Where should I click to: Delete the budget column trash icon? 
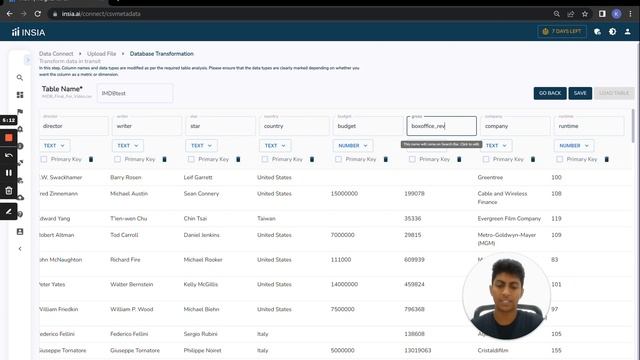(x=385, y=159)
